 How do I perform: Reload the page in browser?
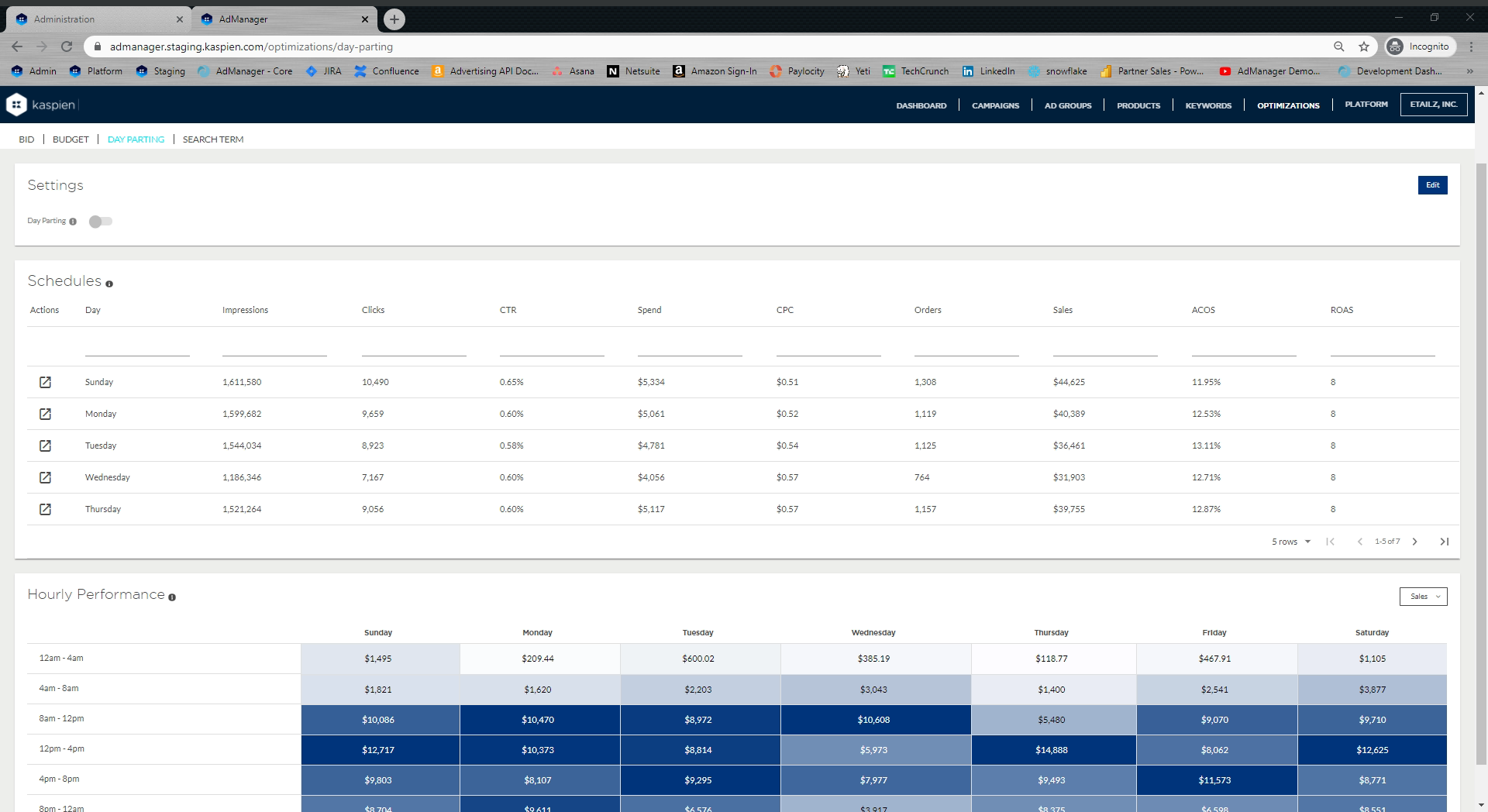[67, 46]
